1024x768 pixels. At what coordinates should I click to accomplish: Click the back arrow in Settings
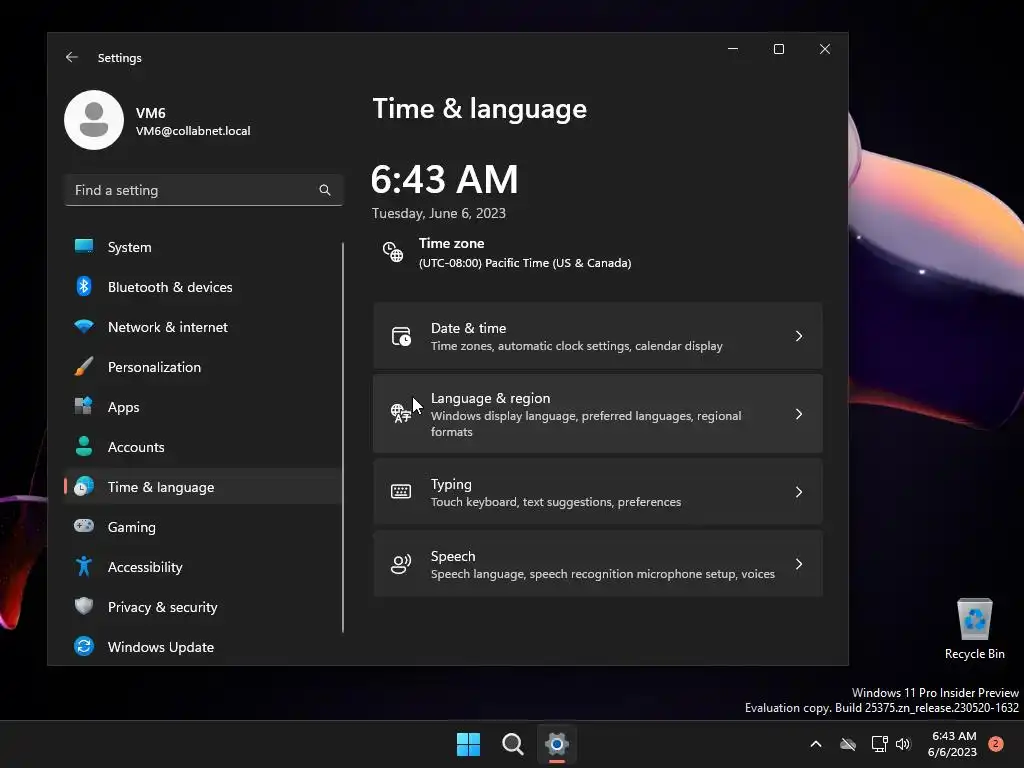pos(72,57)
